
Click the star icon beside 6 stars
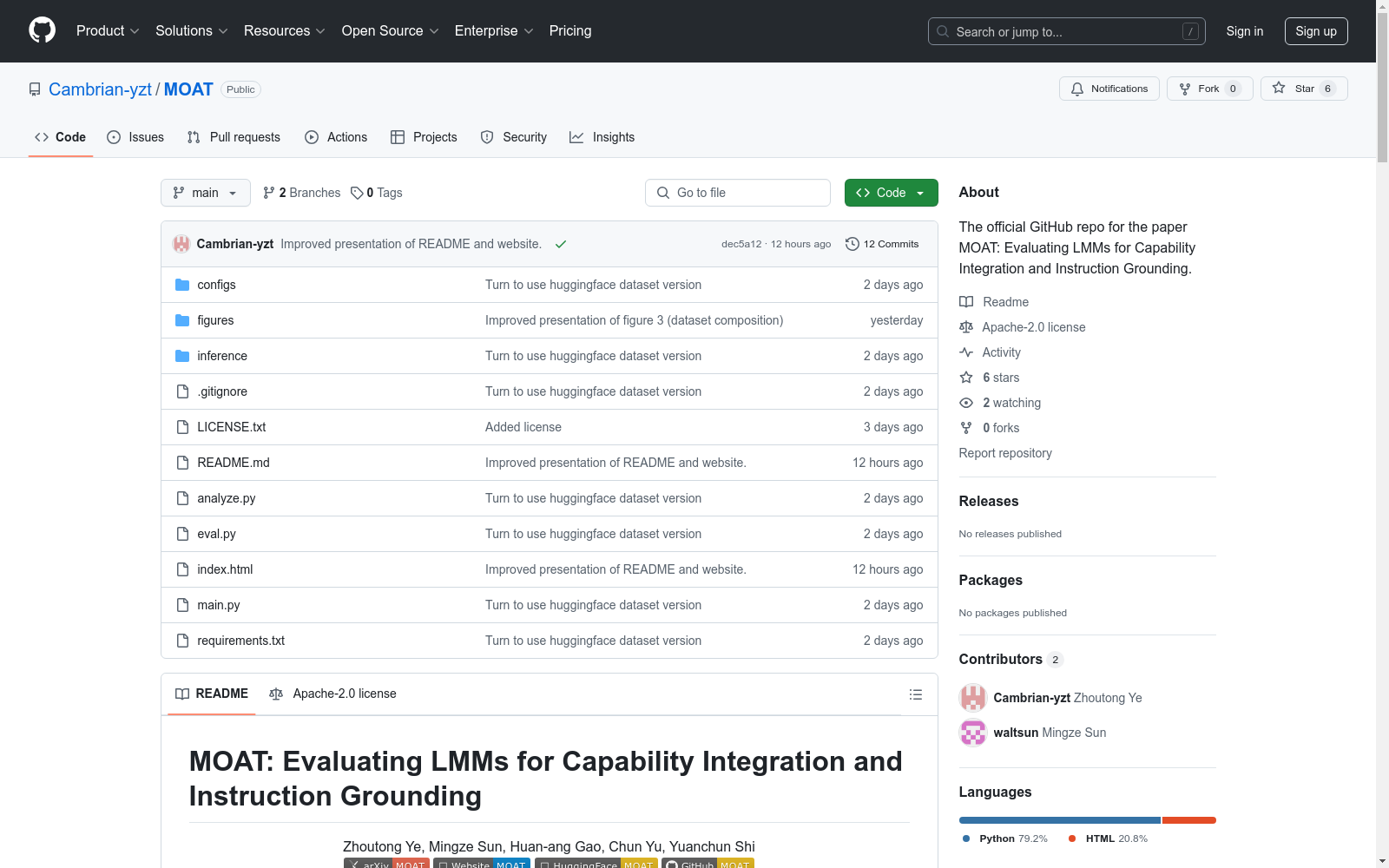point(966,378)
